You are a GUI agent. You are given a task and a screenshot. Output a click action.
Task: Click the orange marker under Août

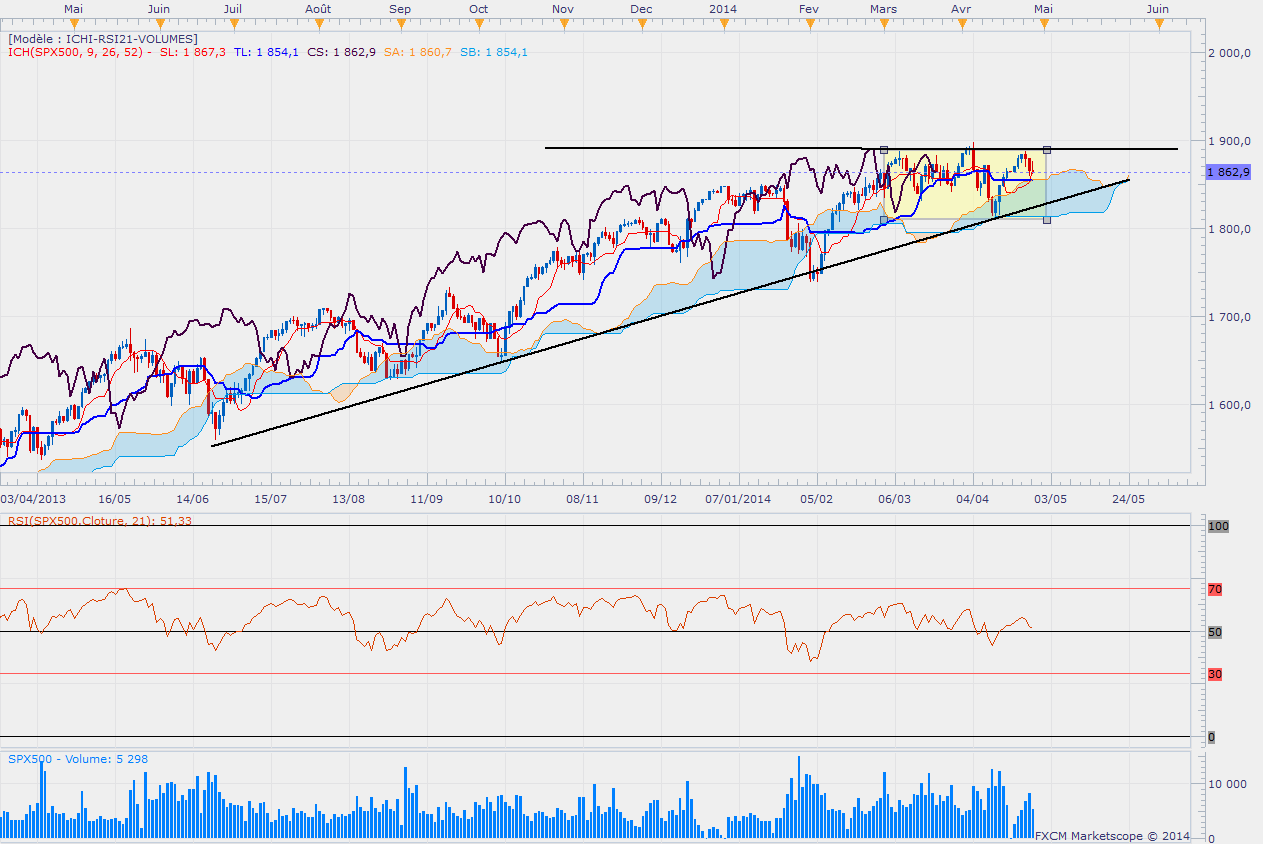coord(318,24)
